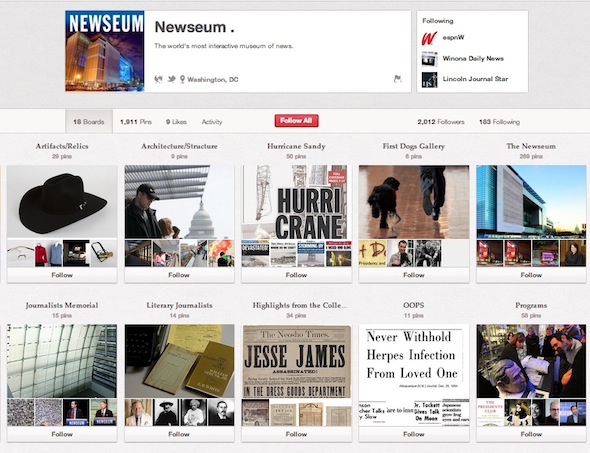Click the Newseum building exterior cover image
The width and height of the screenshot is (590, 453).
pyautogui.click(x=531, y=202)
